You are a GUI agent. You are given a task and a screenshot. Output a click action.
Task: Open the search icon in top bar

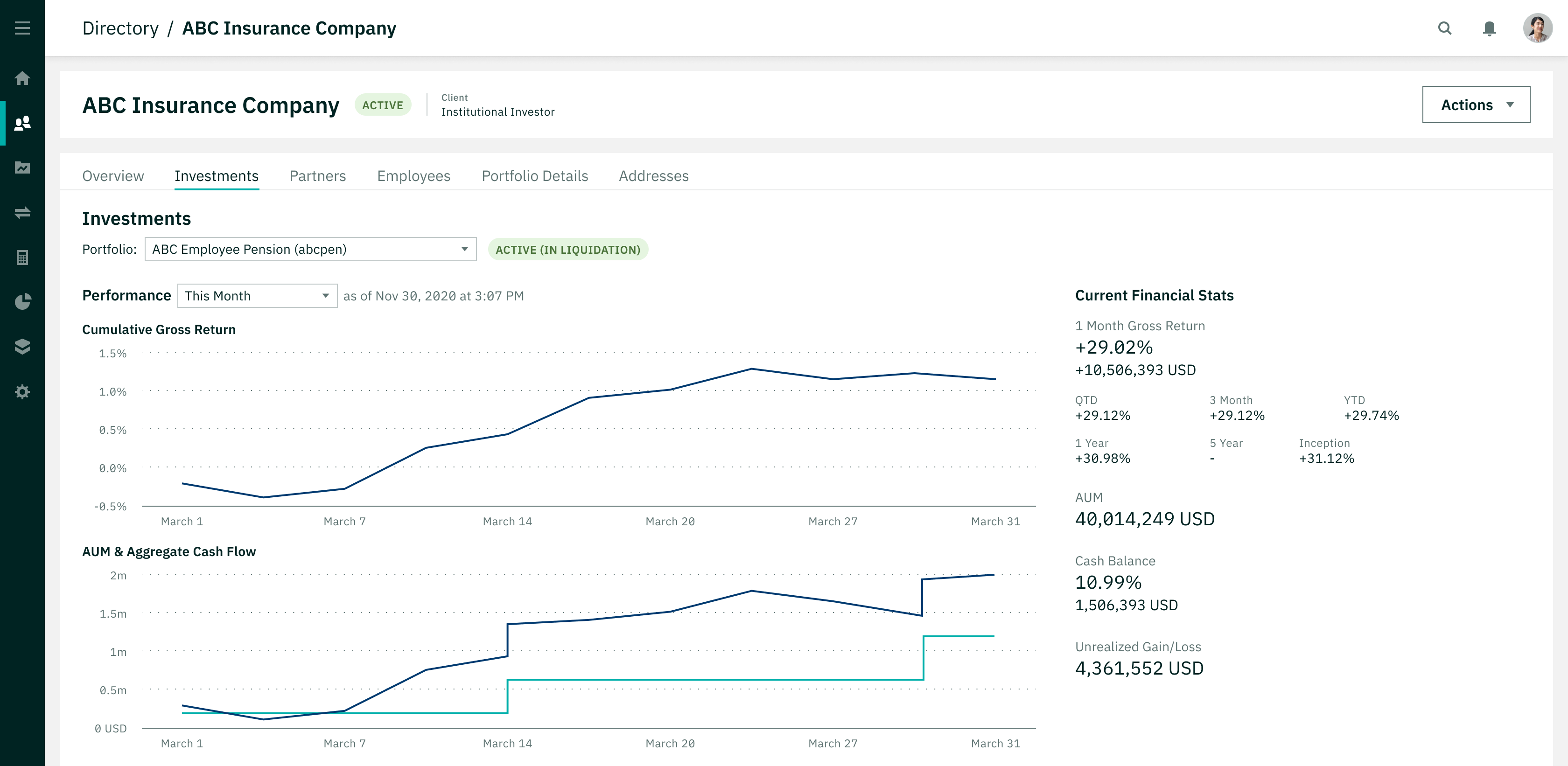click(x=1444, y=28)
